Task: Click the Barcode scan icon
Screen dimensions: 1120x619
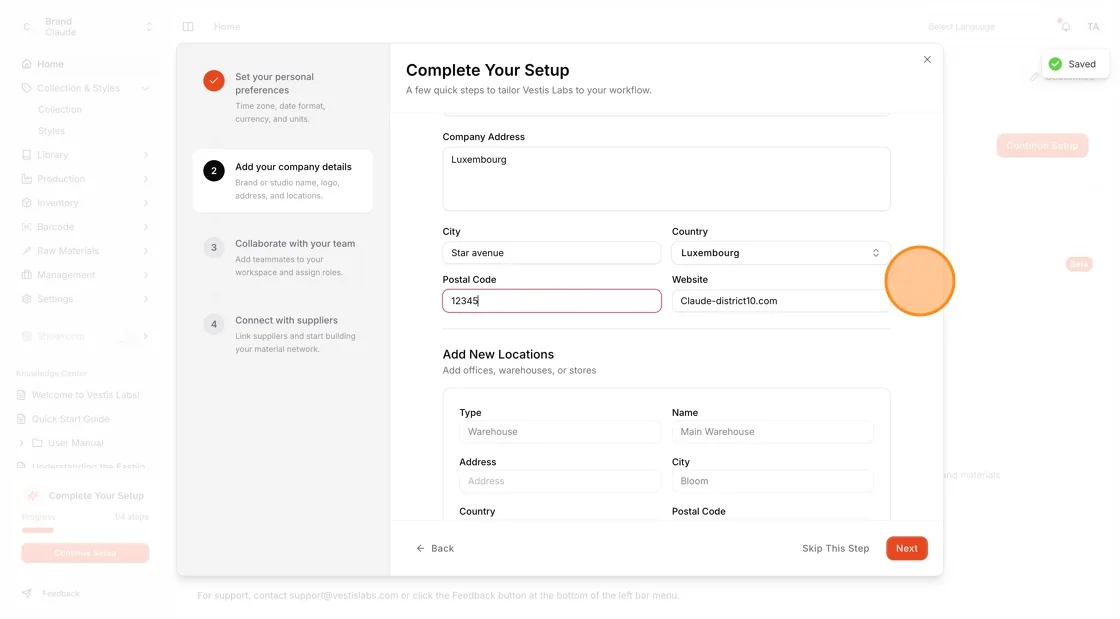Action: [26, 227]
